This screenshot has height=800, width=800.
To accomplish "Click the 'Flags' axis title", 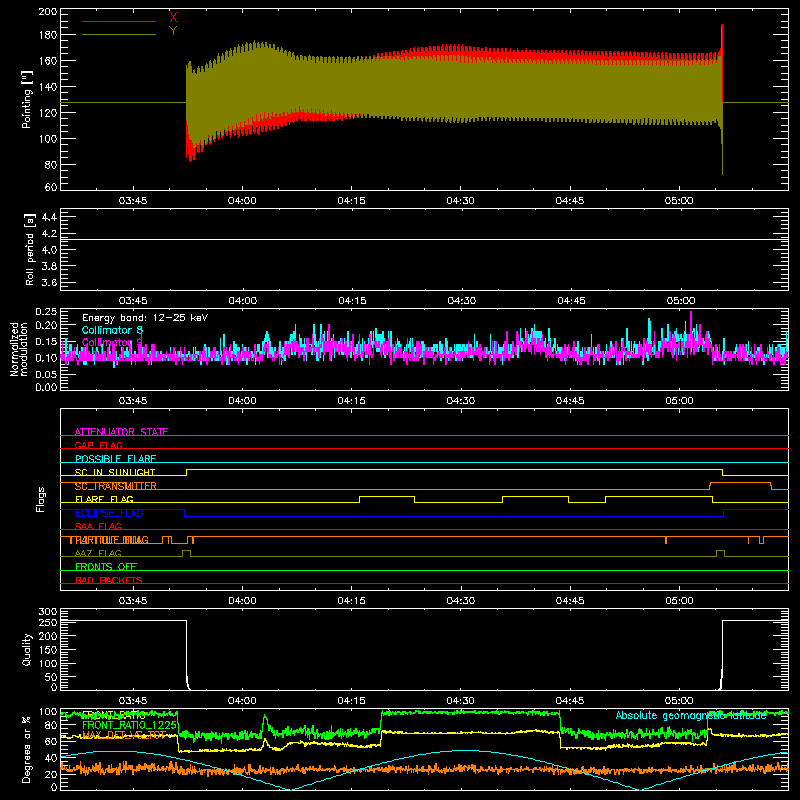I will pos(40,499).
